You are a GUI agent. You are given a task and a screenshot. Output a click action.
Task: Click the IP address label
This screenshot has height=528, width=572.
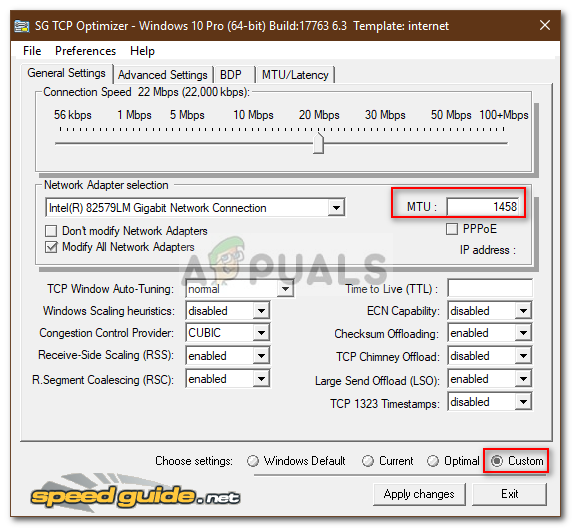click(x=488, y=250)
